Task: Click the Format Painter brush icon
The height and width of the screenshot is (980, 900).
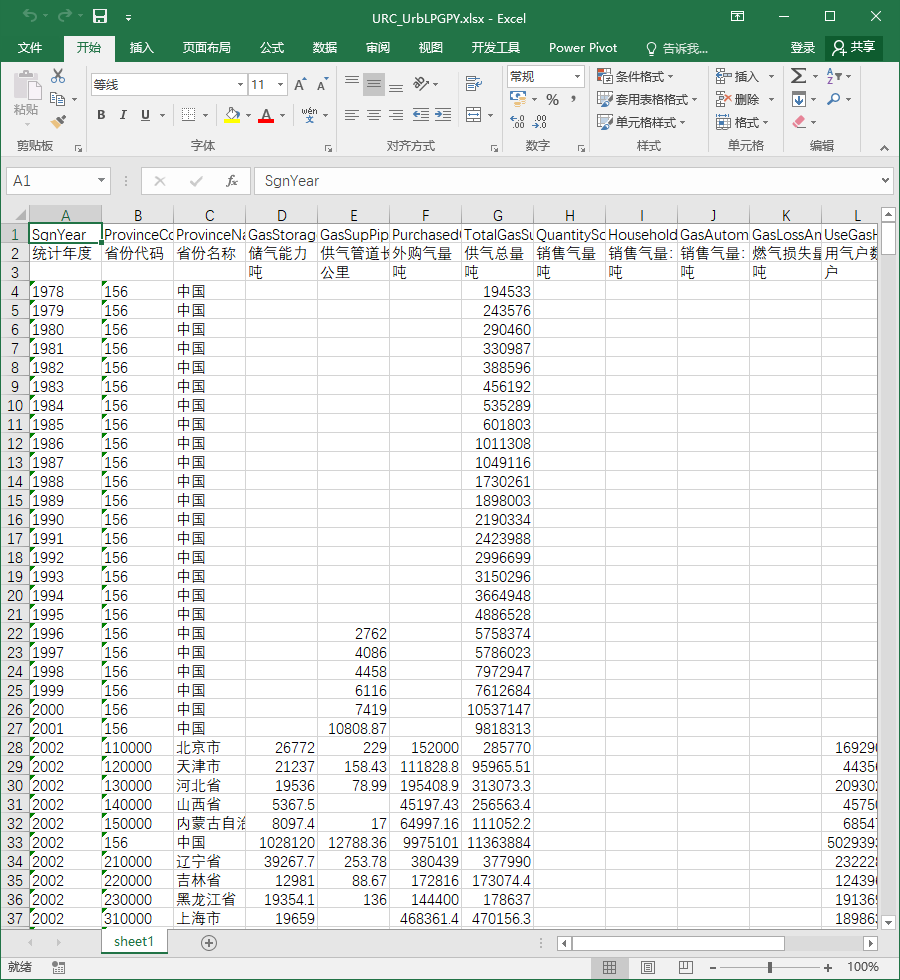Action: coord(58,121)
